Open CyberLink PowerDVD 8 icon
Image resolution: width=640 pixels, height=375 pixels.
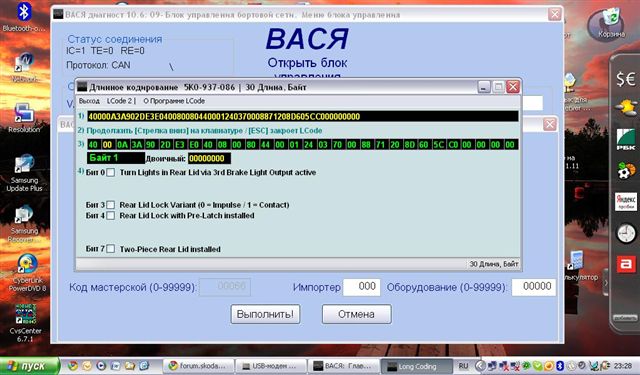(27, 272)
